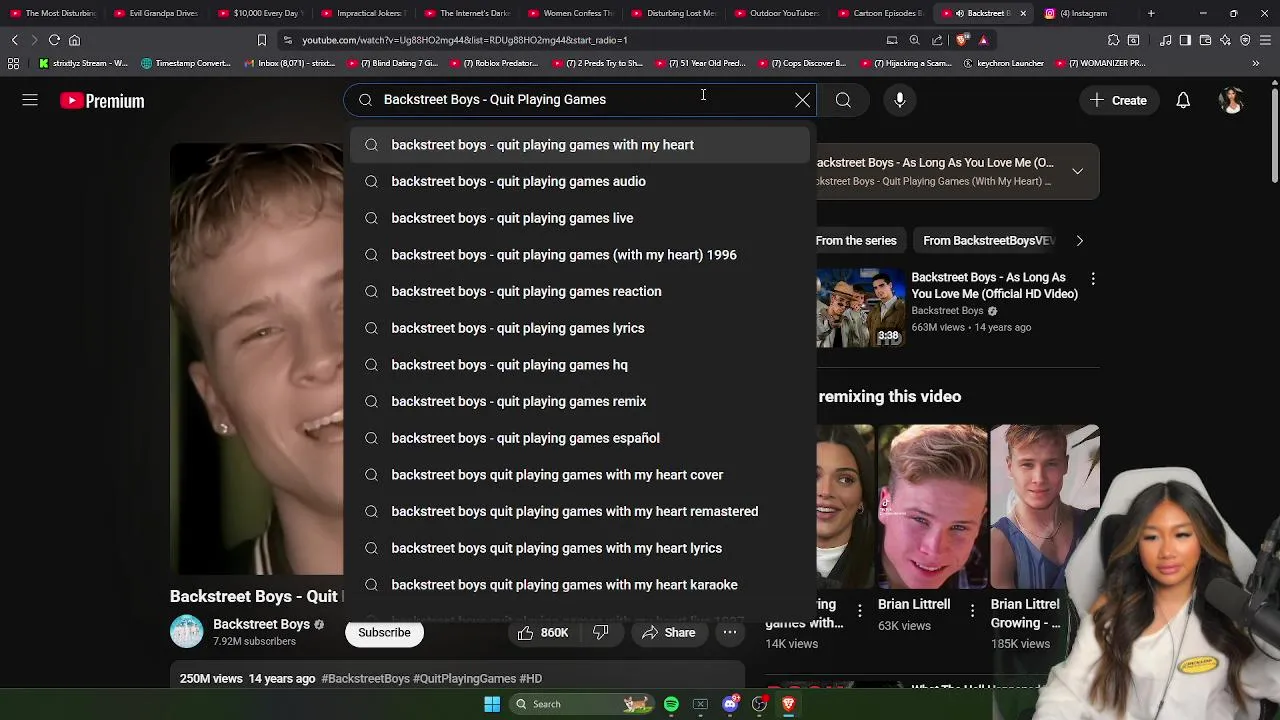Select the 'with my heart cover' suggestion

pos(580,475)
